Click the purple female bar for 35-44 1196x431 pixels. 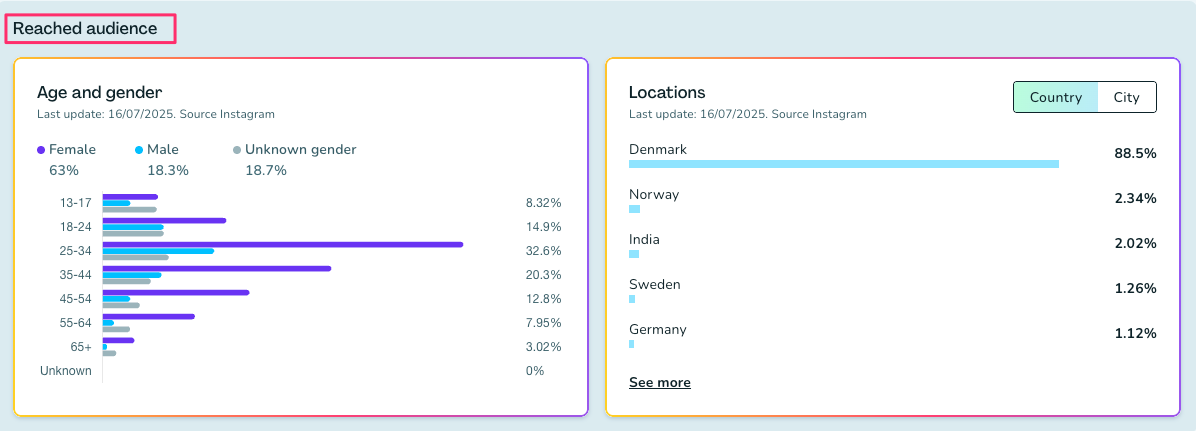coord(216,268)
